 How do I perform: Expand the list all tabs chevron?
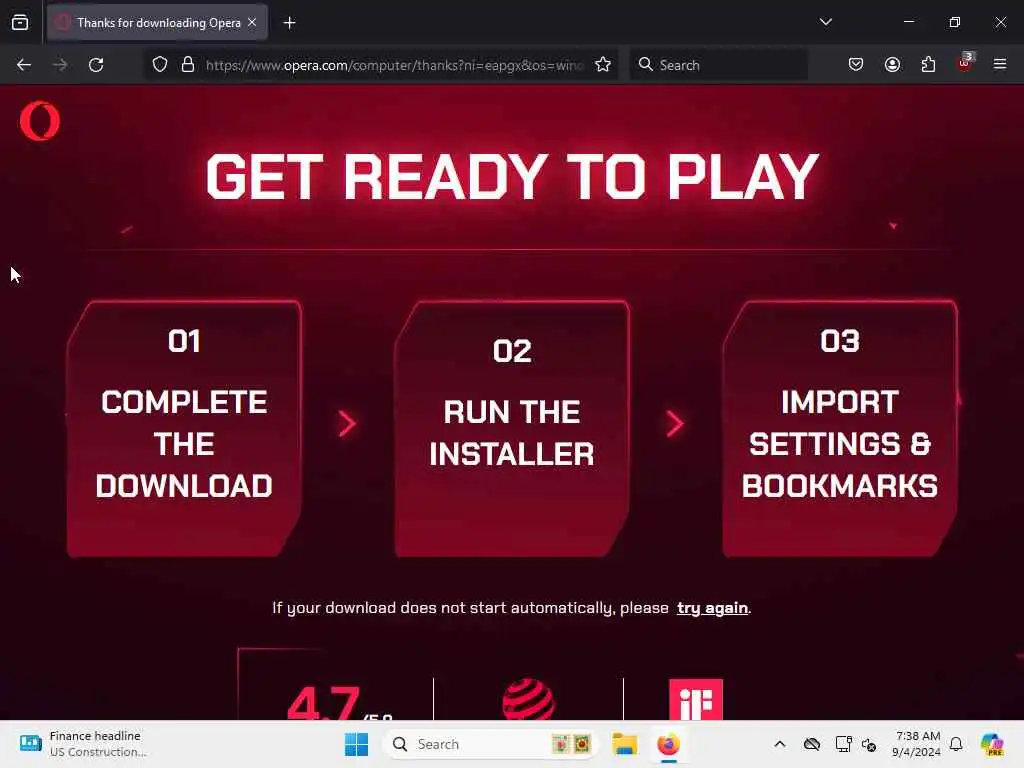[825, 22]
